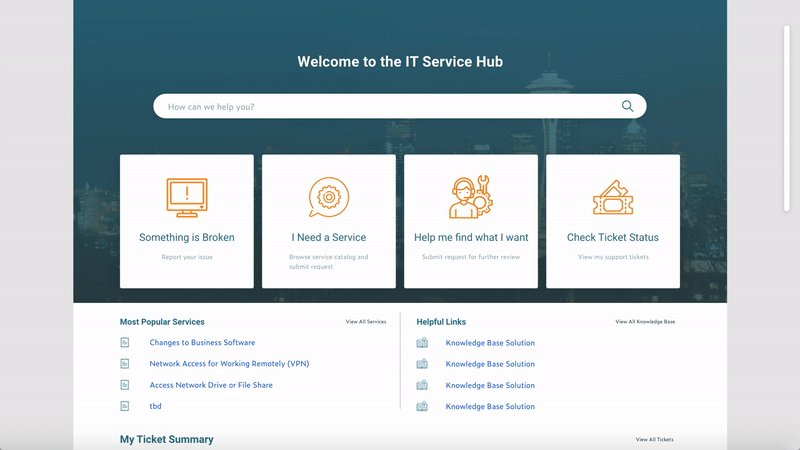800x450 pixels.
Task: Open the third Knowledge Base Solution link
Action: (490, 385)
